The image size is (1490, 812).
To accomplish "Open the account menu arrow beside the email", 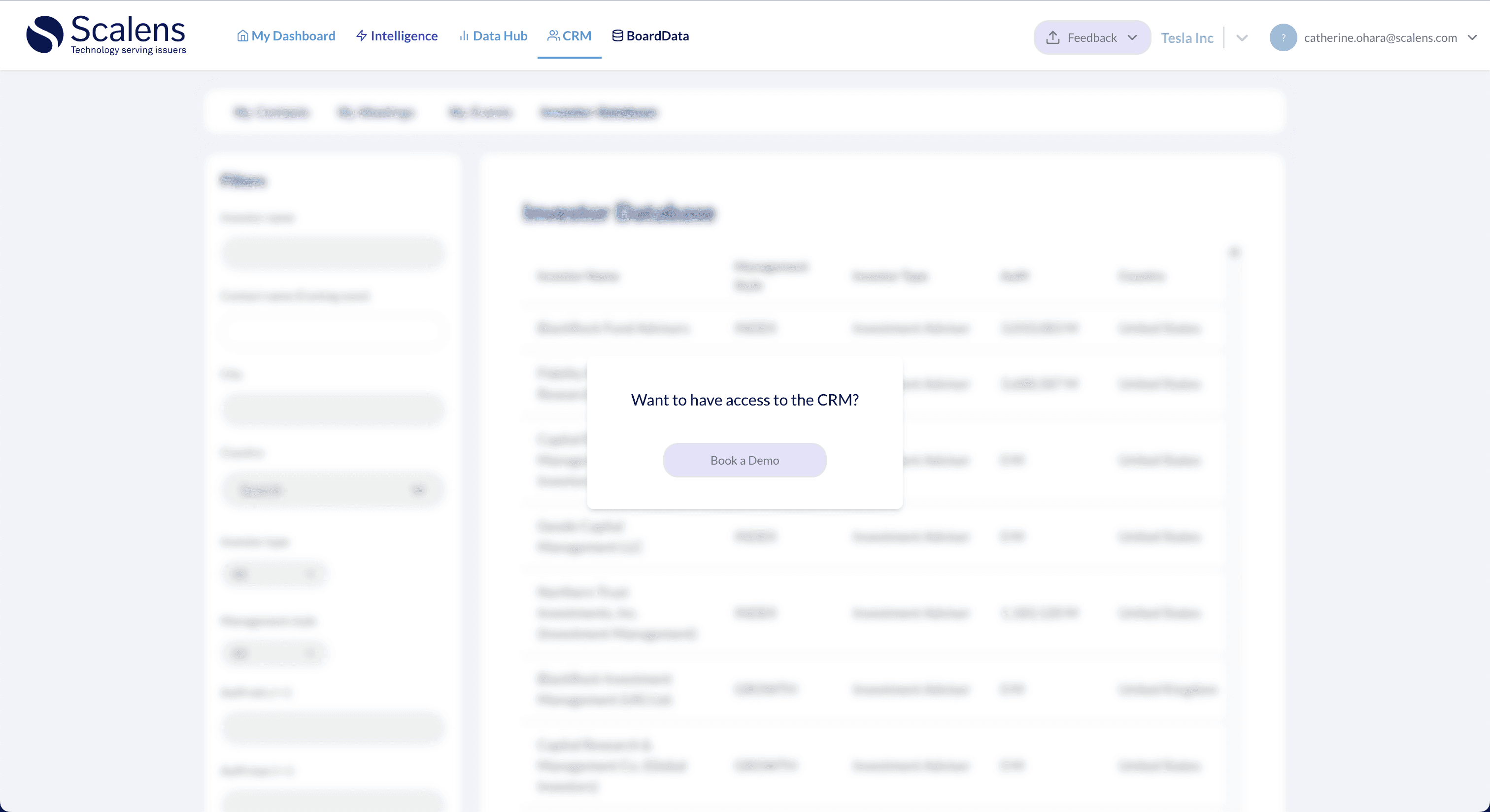I will click(x=1471, y=37).
